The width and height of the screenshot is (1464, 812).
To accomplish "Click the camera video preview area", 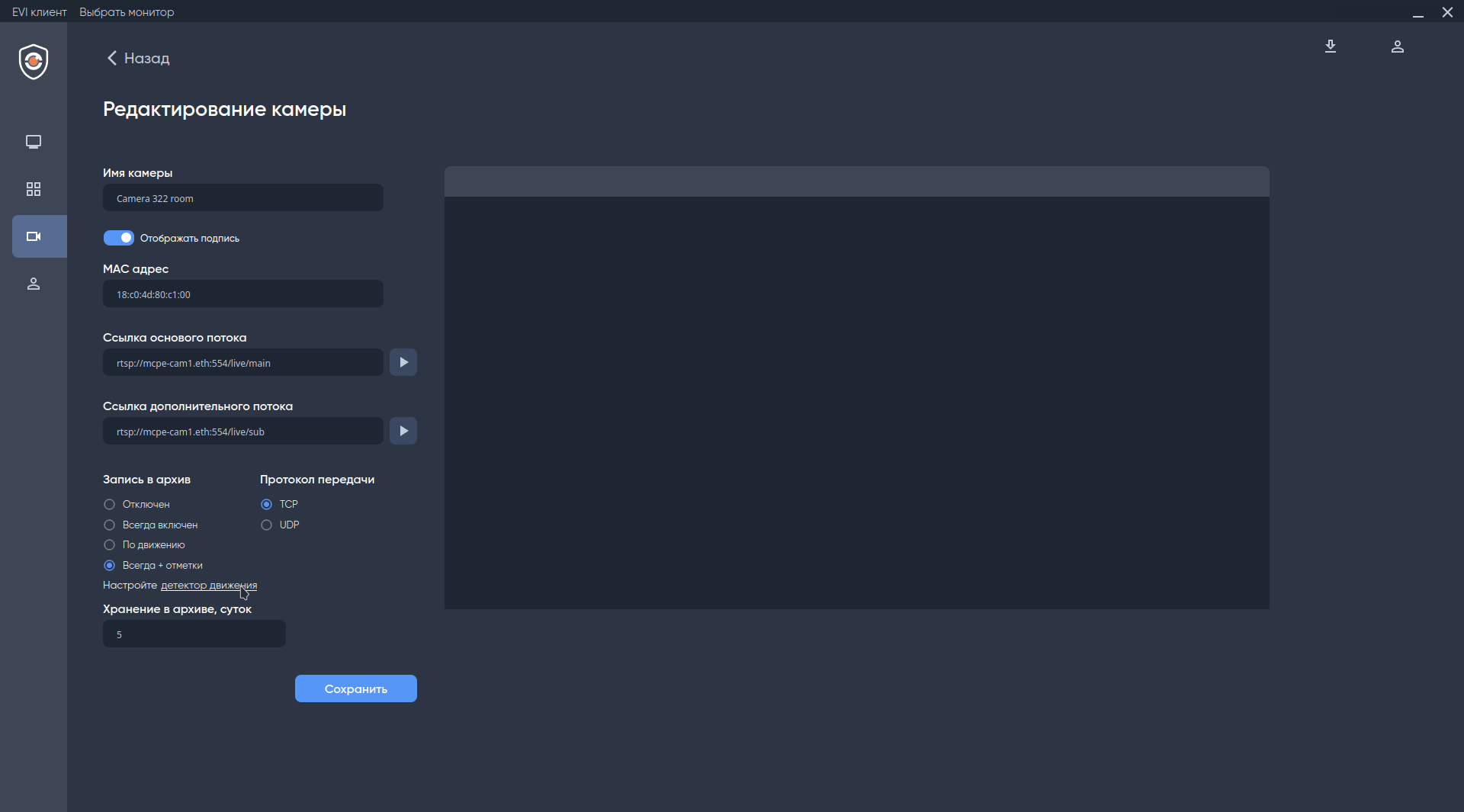I will pos(857,403).
